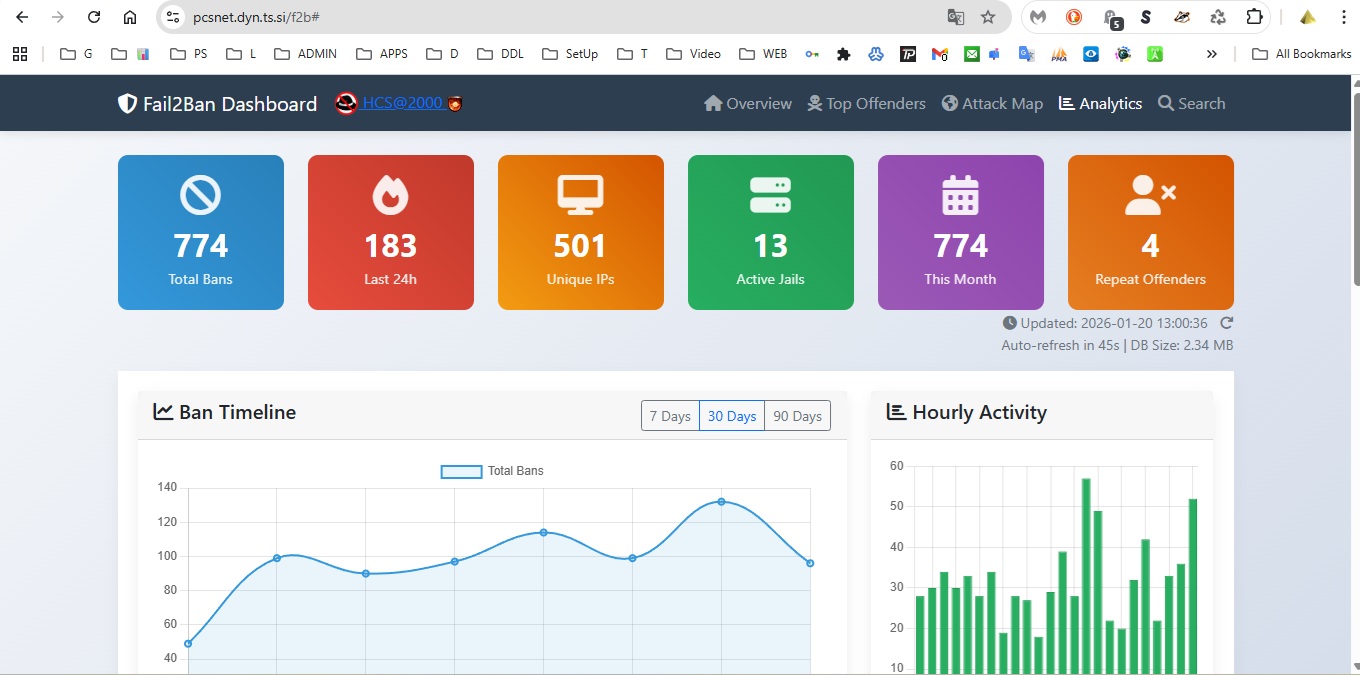Click the refresh icon beside the Updated timestamp
Screen dimensions: 1360x675
pos(1227,323)
